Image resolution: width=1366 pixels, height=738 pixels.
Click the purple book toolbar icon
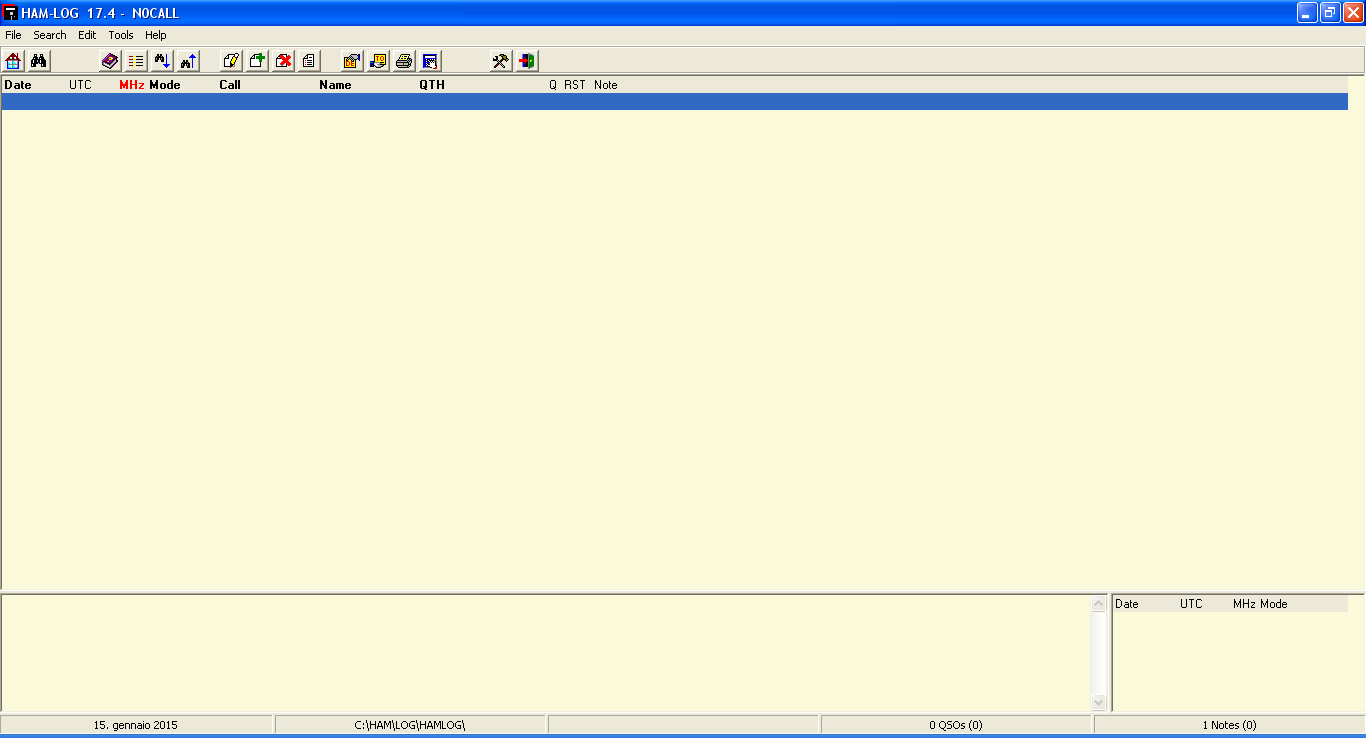[x=110, y=61]
